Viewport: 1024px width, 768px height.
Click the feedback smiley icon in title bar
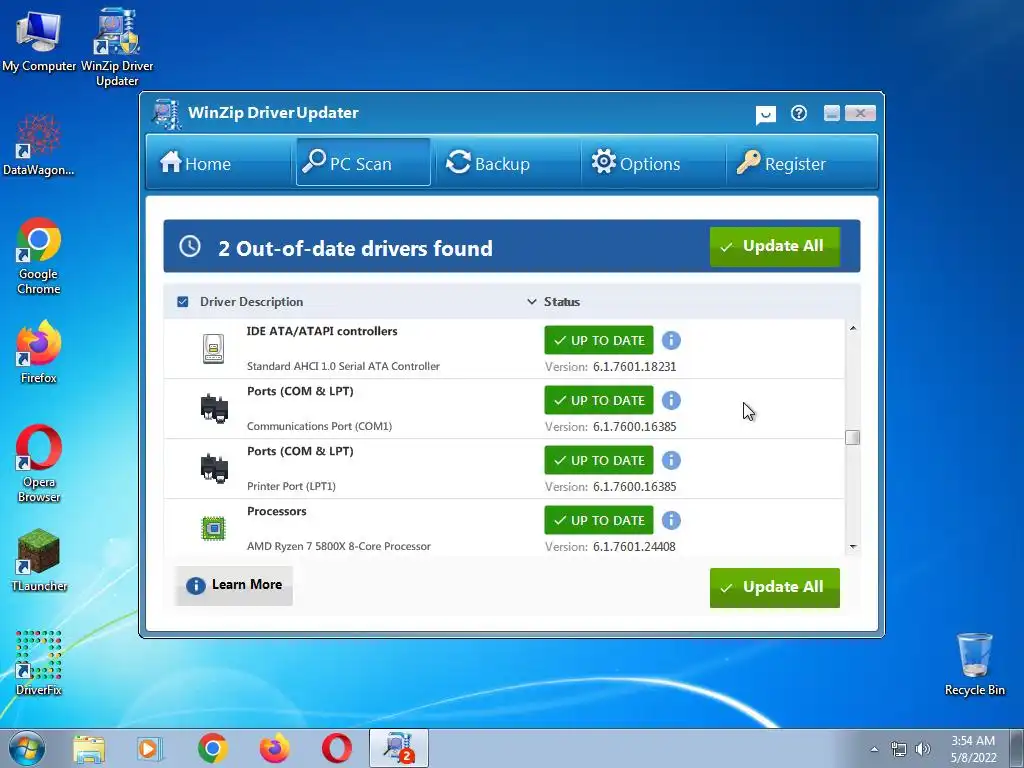pyautogui.click(x=765, y=114)
